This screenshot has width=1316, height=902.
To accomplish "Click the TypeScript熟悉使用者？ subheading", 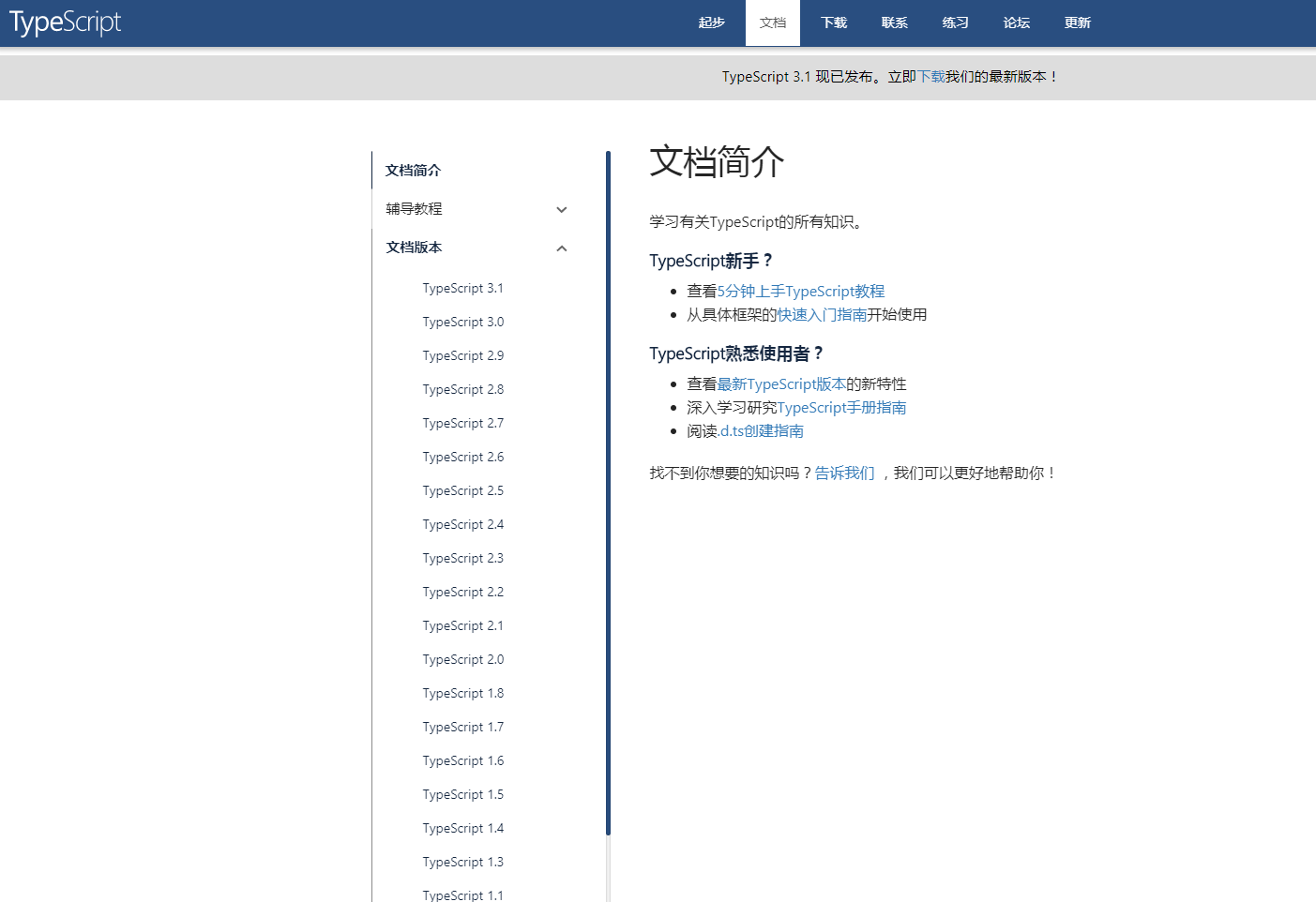I will point(736,353).
